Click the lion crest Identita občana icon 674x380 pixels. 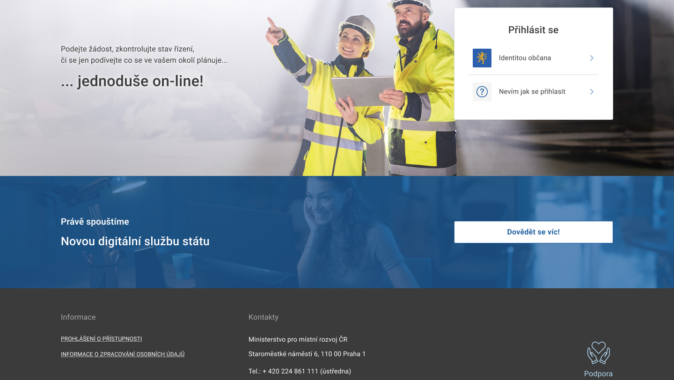click(482, 58)
